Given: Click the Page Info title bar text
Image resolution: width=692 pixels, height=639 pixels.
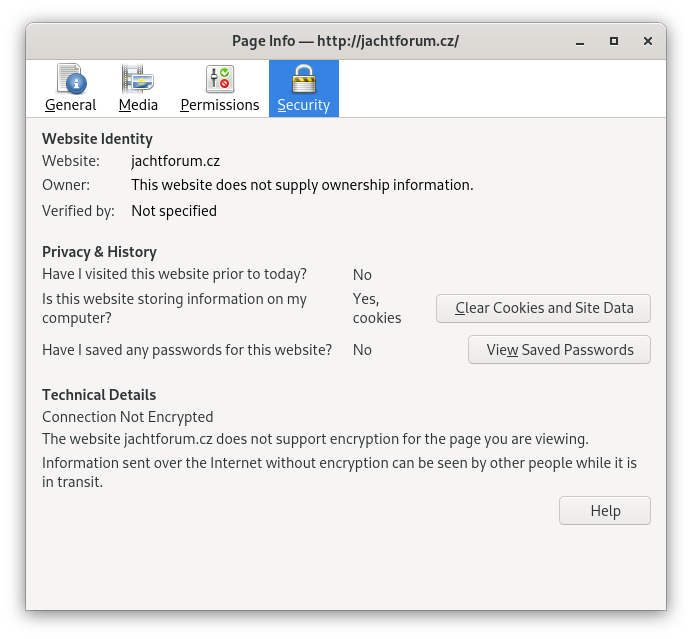Looking at the screenshot, I should click(345, 41).
